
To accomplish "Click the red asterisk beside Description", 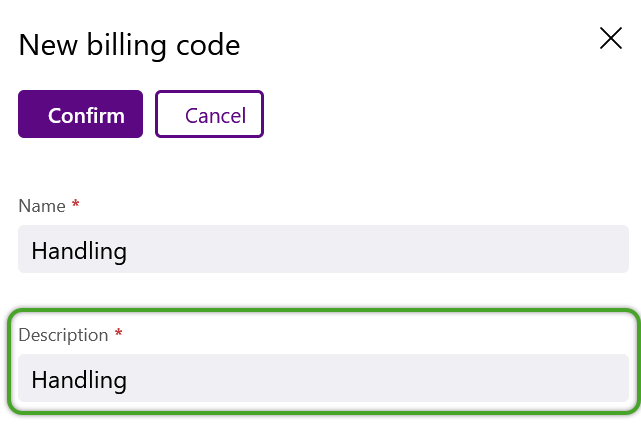I will [119, 332].
